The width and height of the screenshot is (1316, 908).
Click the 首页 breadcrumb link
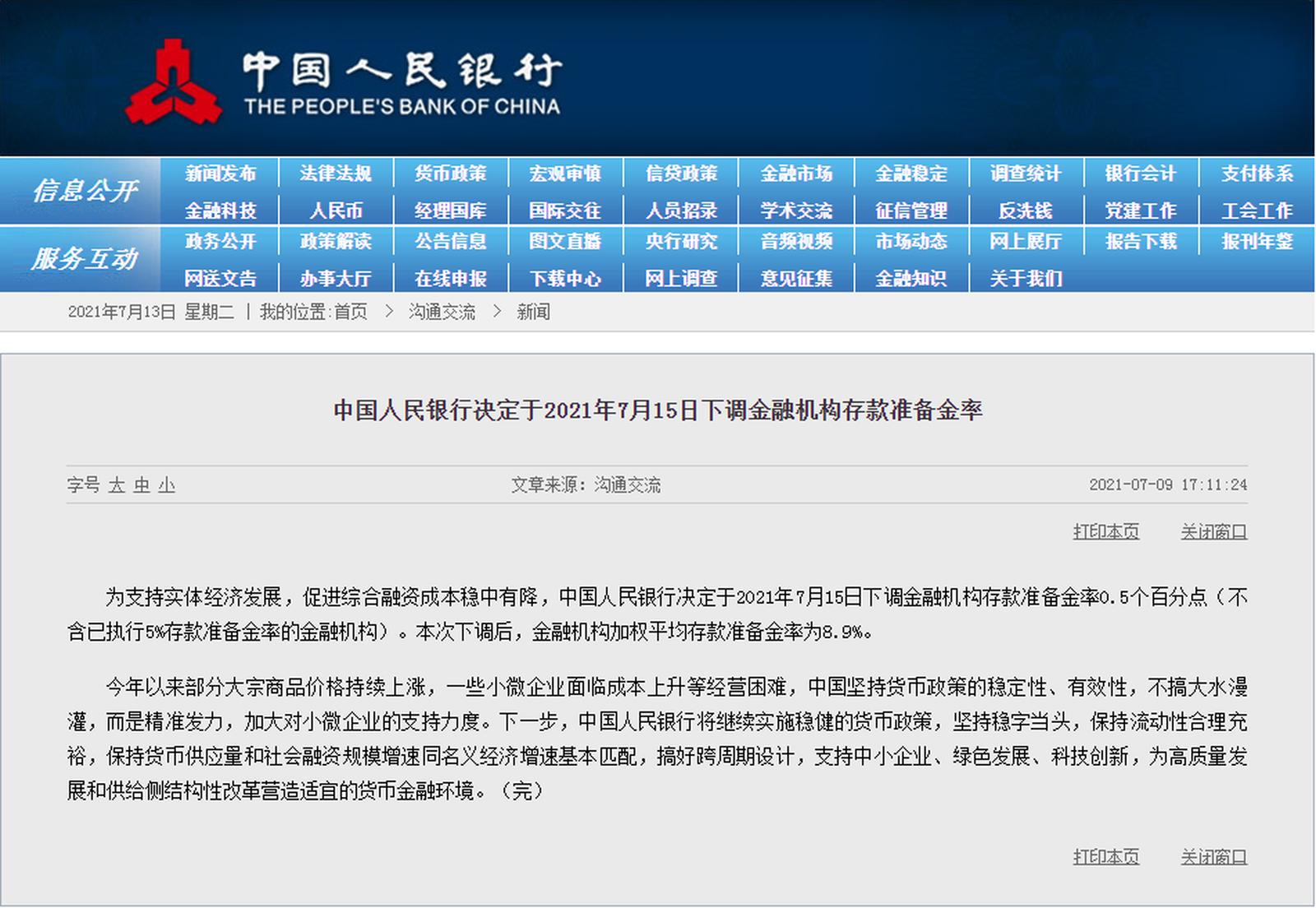point(351,313)
